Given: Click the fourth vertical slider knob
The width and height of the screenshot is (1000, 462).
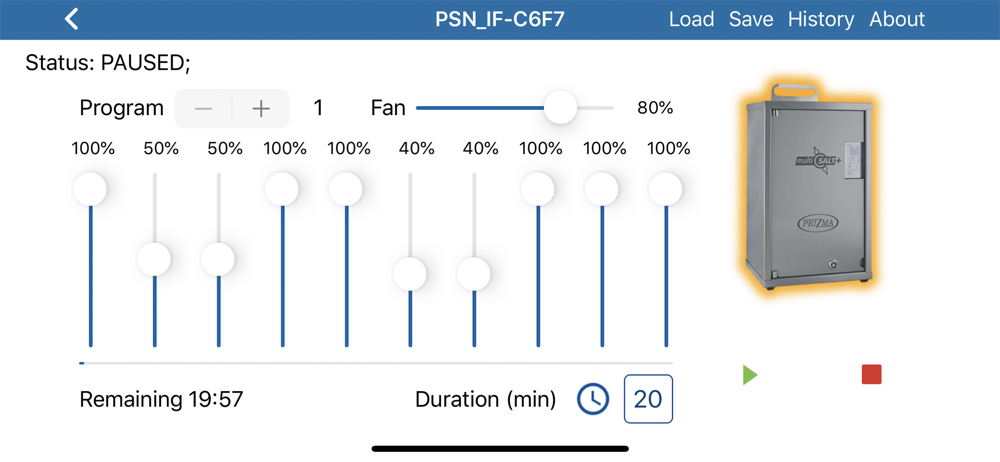Looking at the screenshot, I should coord(282,188).
